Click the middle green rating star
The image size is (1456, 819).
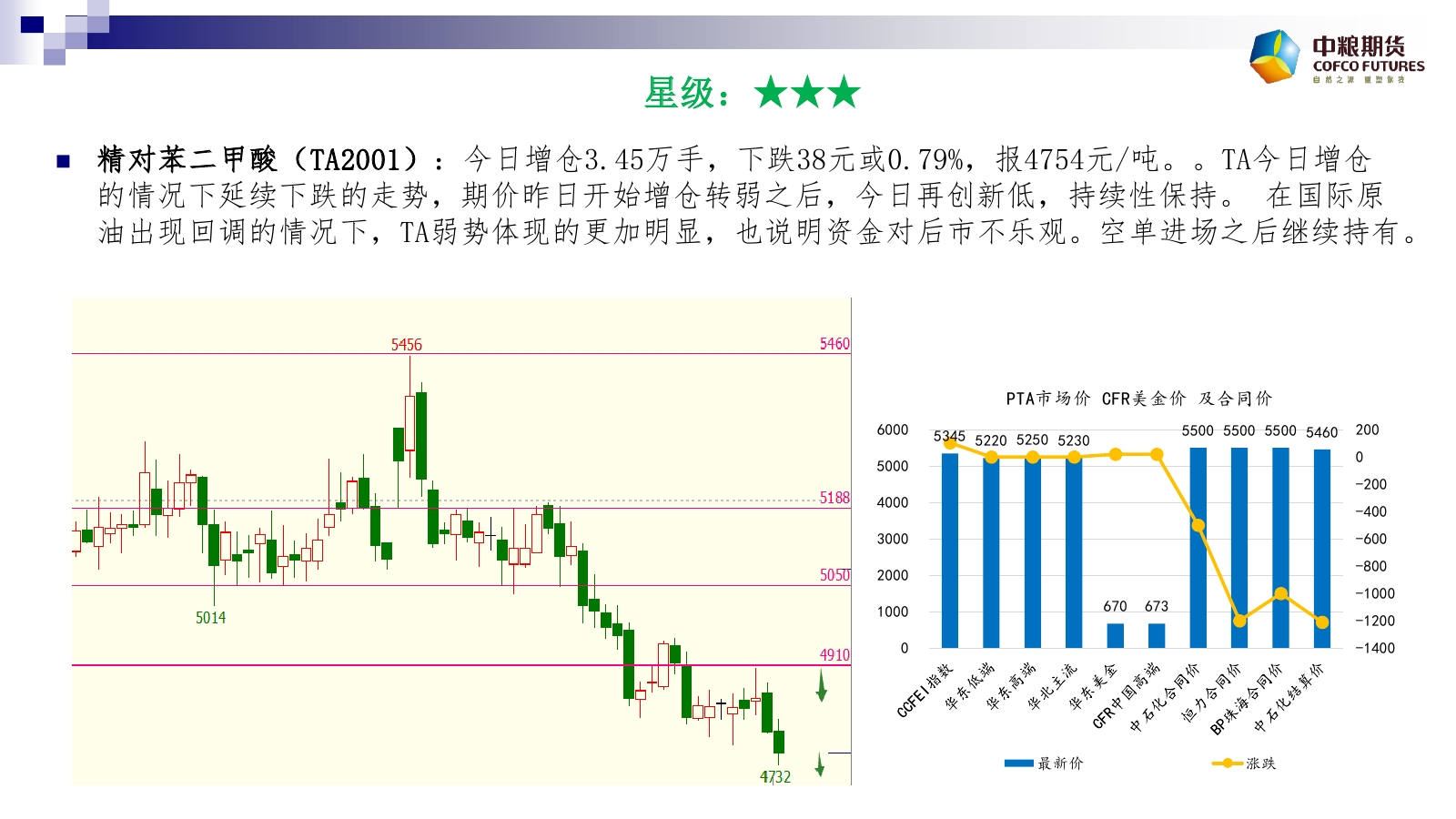[x=807, y=92]
